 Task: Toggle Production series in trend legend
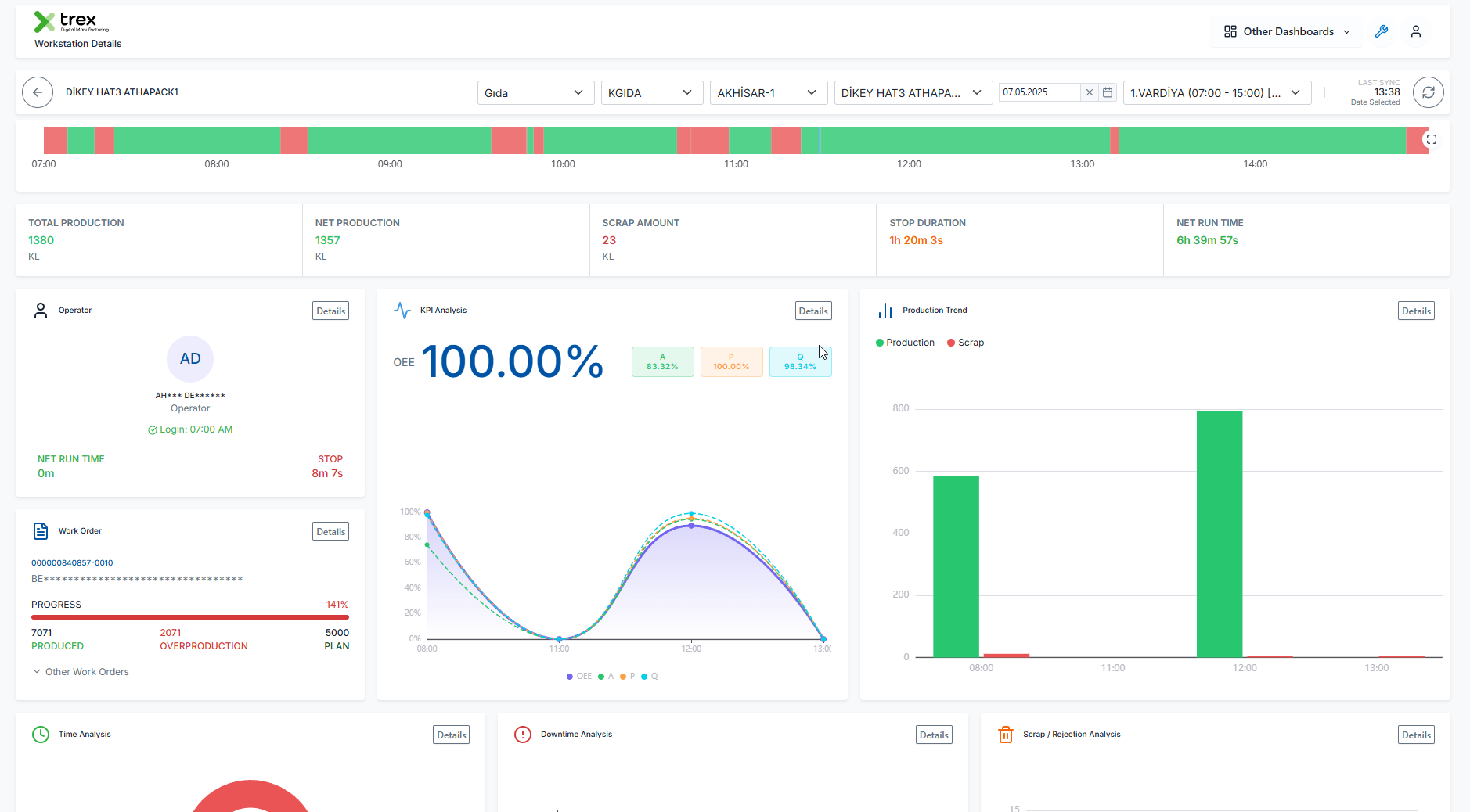(905, 343)
